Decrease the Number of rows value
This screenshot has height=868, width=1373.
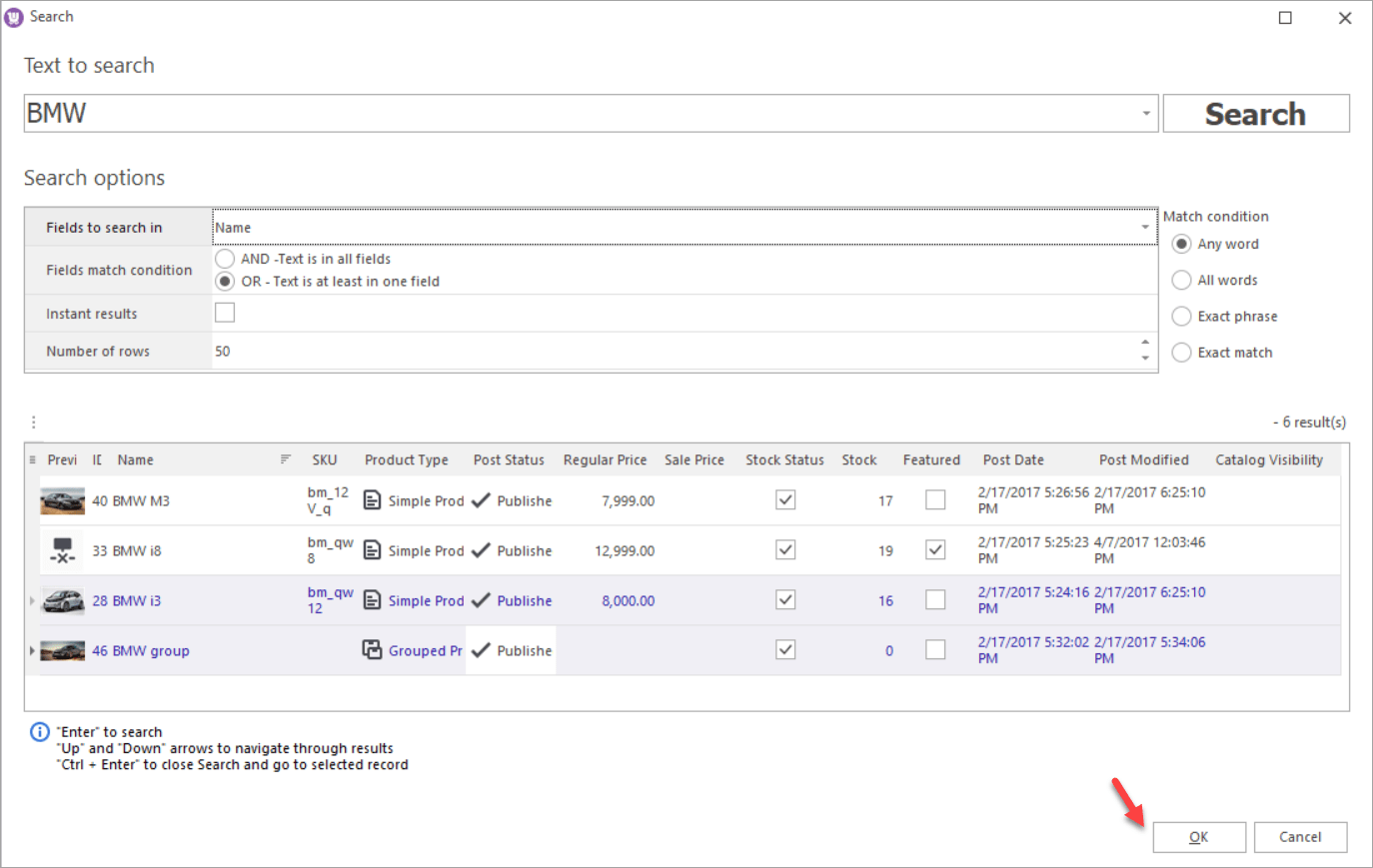pyautogui.click(x=1145, y=359)
